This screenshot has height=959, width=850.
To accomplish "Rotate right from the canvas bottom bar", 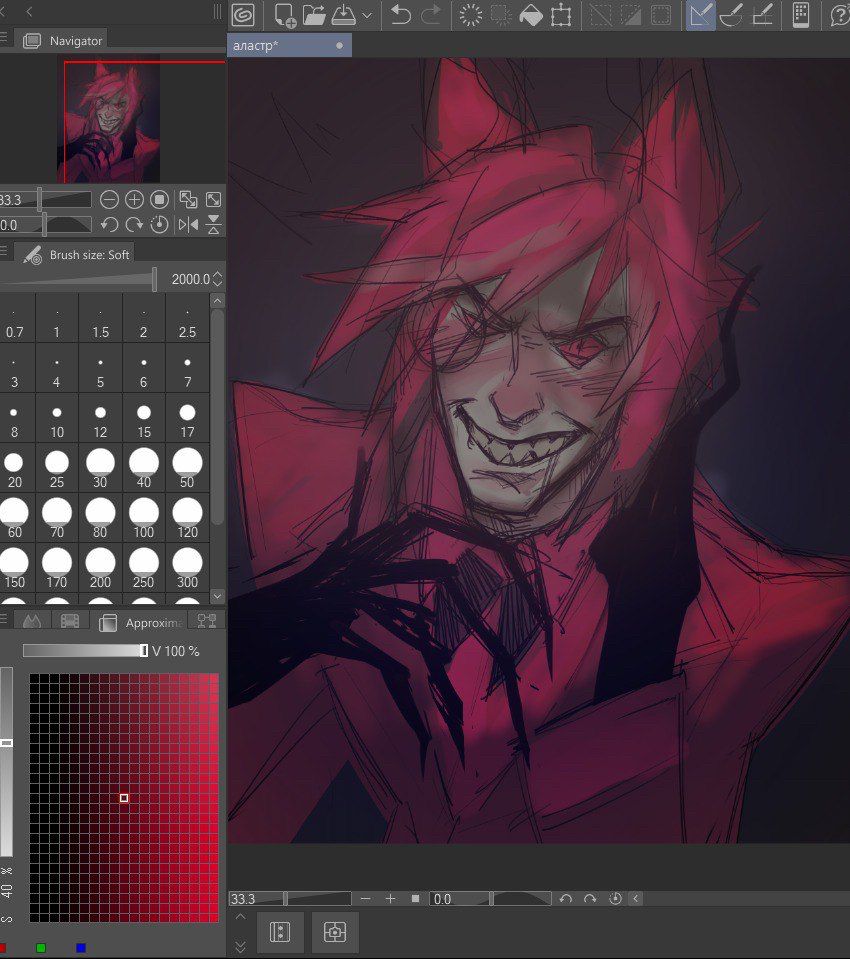I will pyautogui.click(x=590, y=898).
